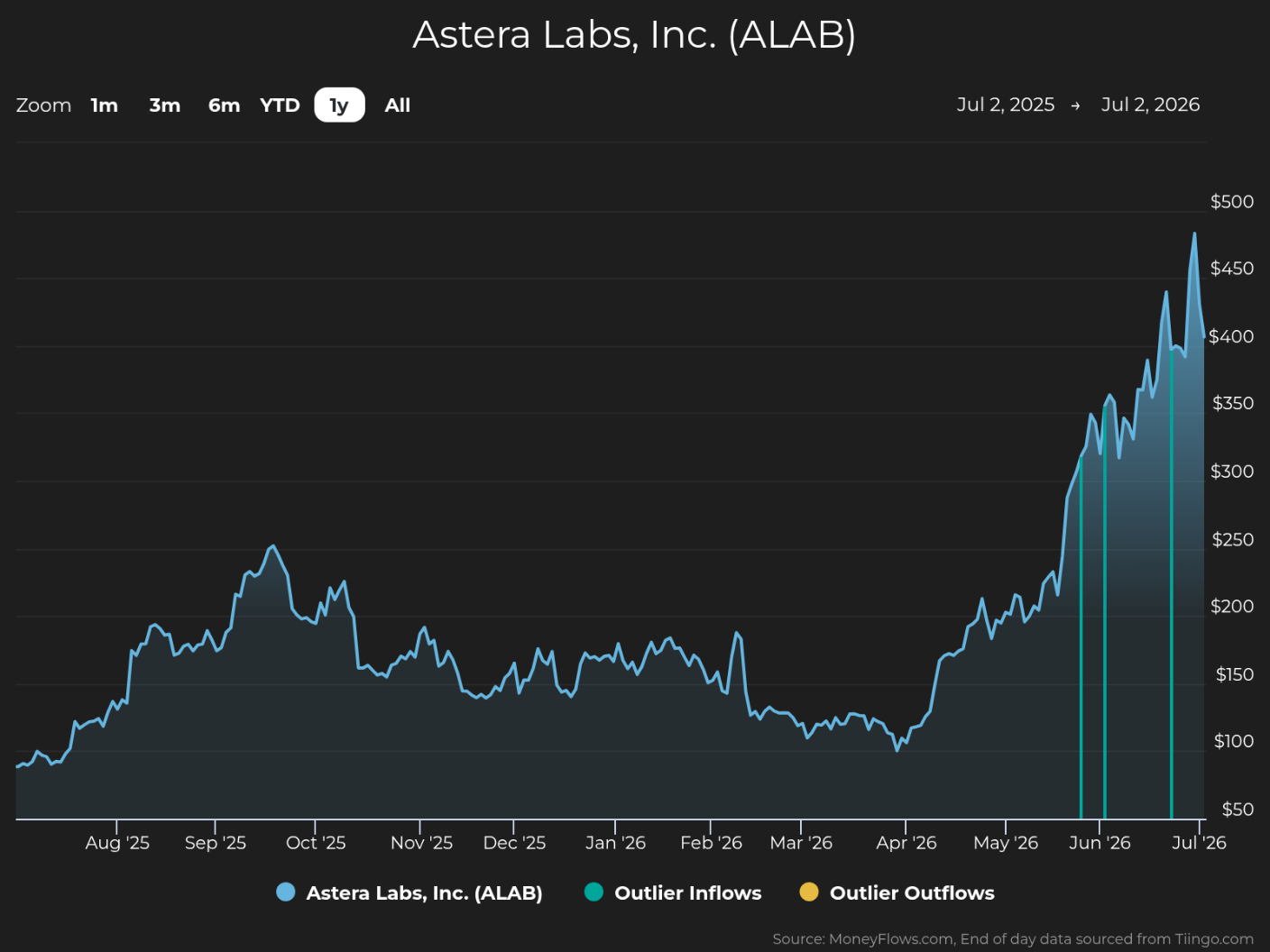Click the Zoom label text
Viewport: 1270px width, 952px height.
43,105
